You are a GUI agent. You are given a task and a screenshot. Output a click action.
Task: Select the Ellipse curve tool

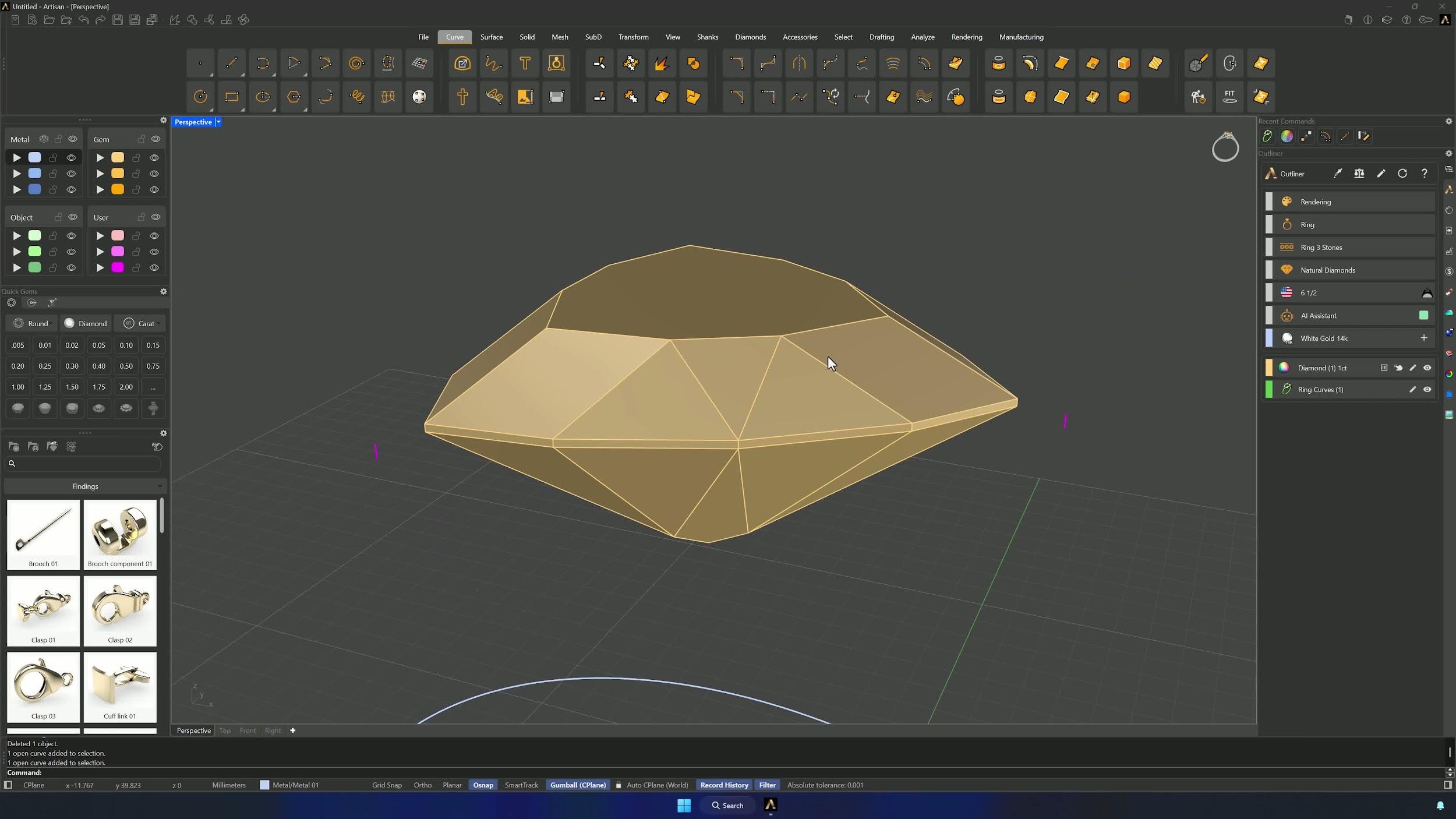click(x=263, y=97)
